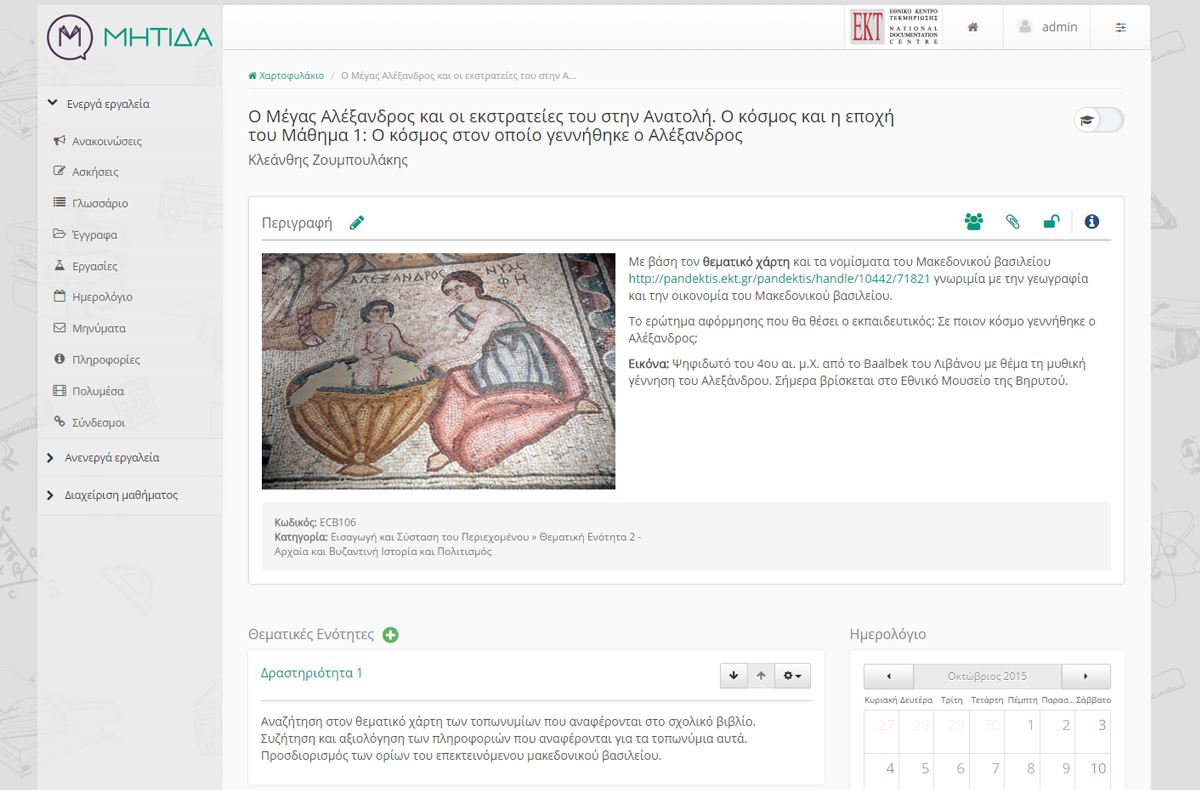
Task: Open the users group icon in description panel
Action: 973,222
